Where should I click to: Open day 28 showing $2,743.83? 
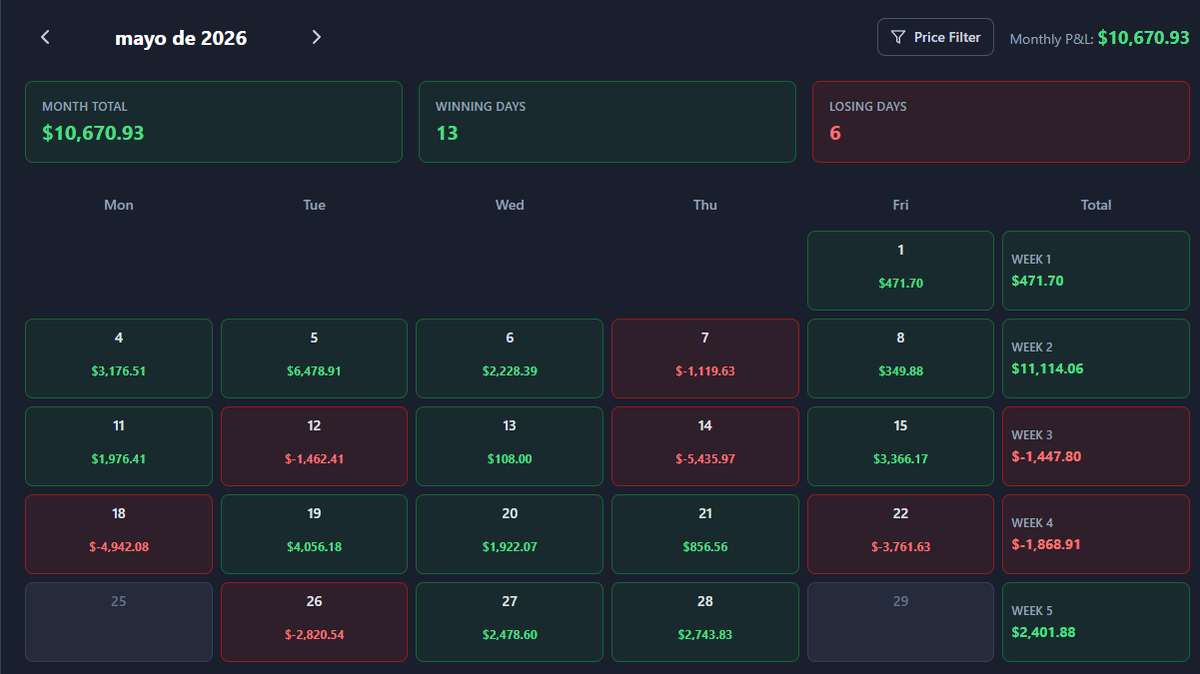705,622
